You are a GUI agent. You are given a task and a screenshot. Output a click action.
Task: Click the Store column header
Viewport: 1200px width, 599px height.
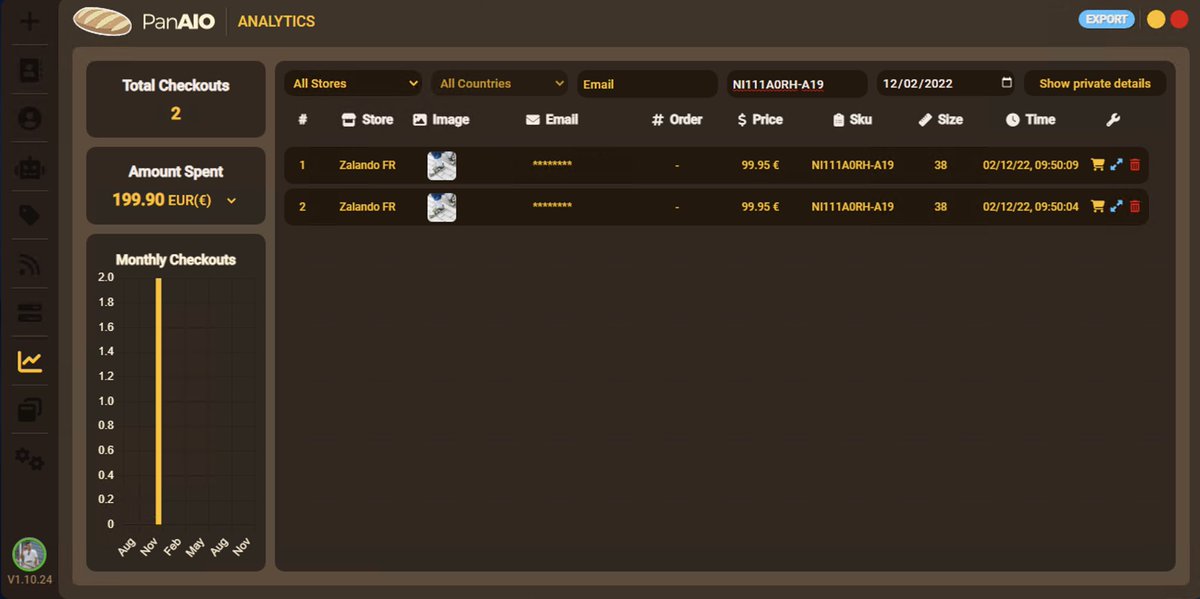click(x=367, y=120)
